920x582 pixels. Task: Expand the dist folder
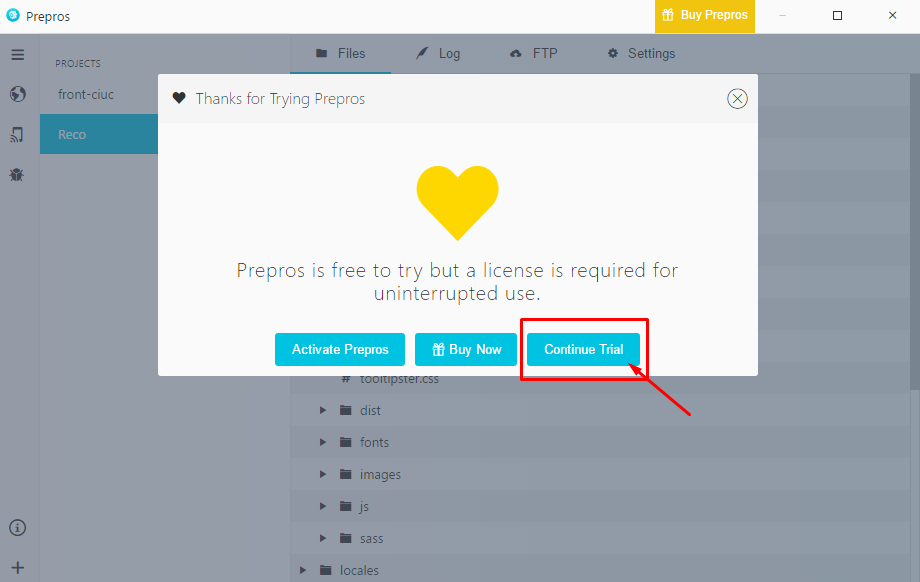pyautogui.click(x=323, y=410)
